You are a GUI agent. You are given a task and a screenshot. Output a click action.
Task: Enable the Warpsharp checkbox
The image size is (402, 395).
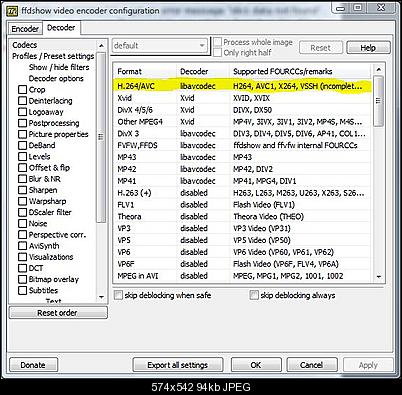(x=22, y=201)
